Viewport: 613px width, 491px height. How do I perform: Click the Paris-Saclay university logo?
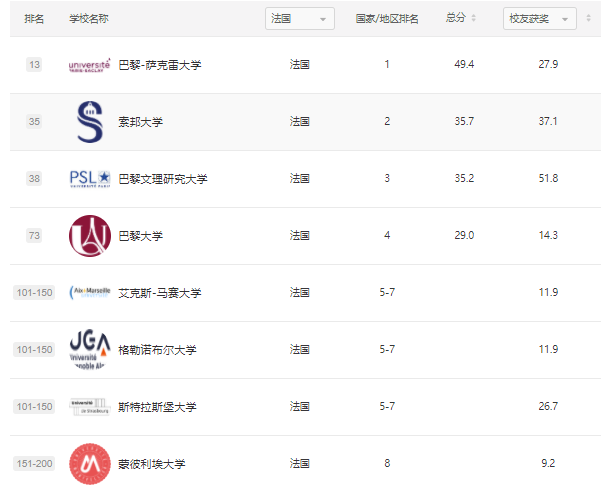(90, 65)
